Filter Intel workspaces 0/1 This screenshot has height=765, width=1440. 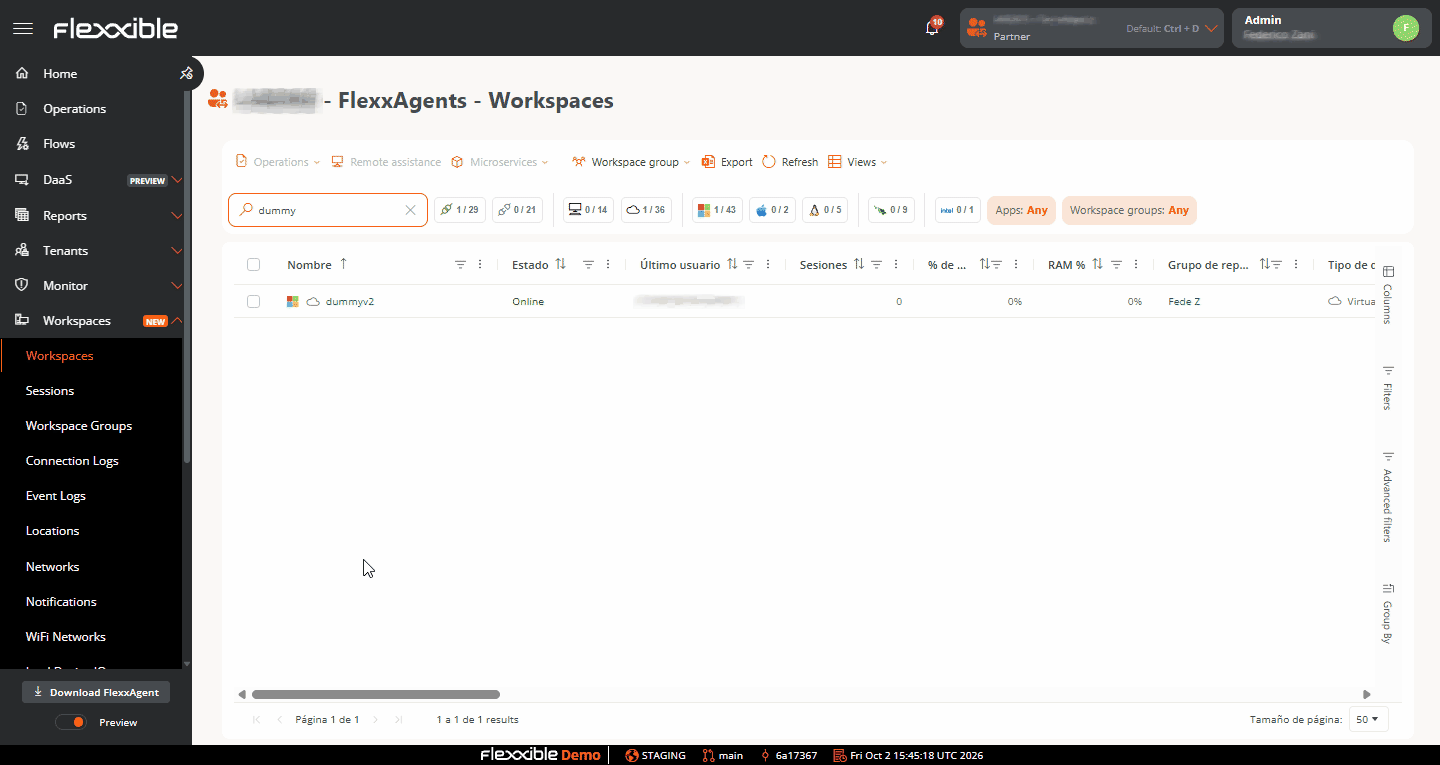pos(958,210)
